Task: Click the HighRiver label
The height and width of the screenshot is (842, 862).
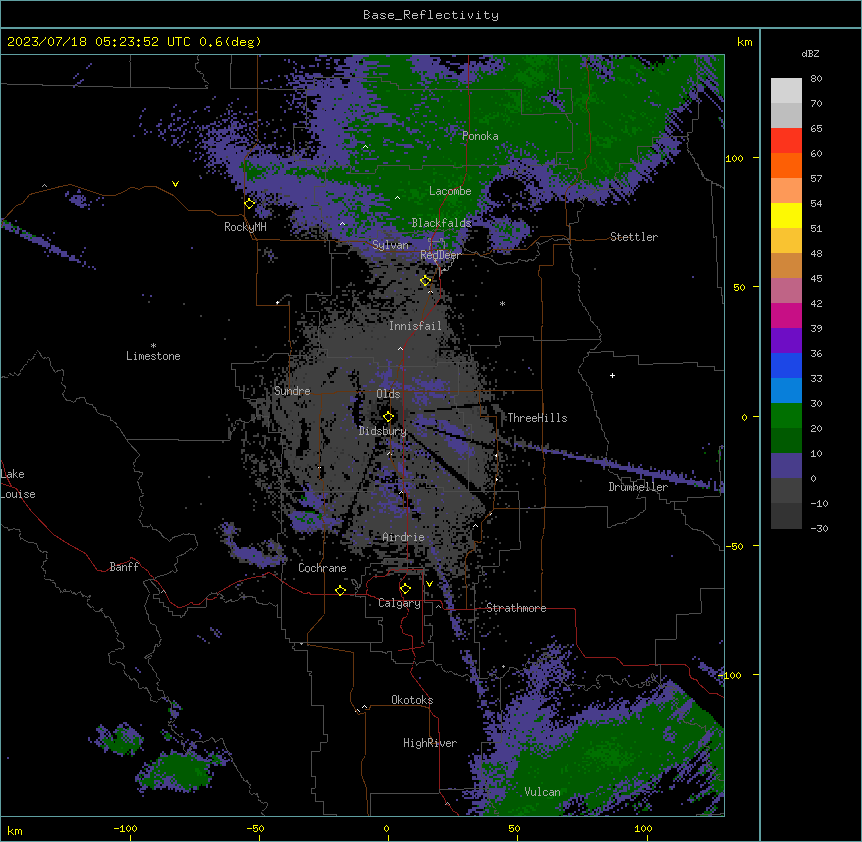Action: coord(430,743)
